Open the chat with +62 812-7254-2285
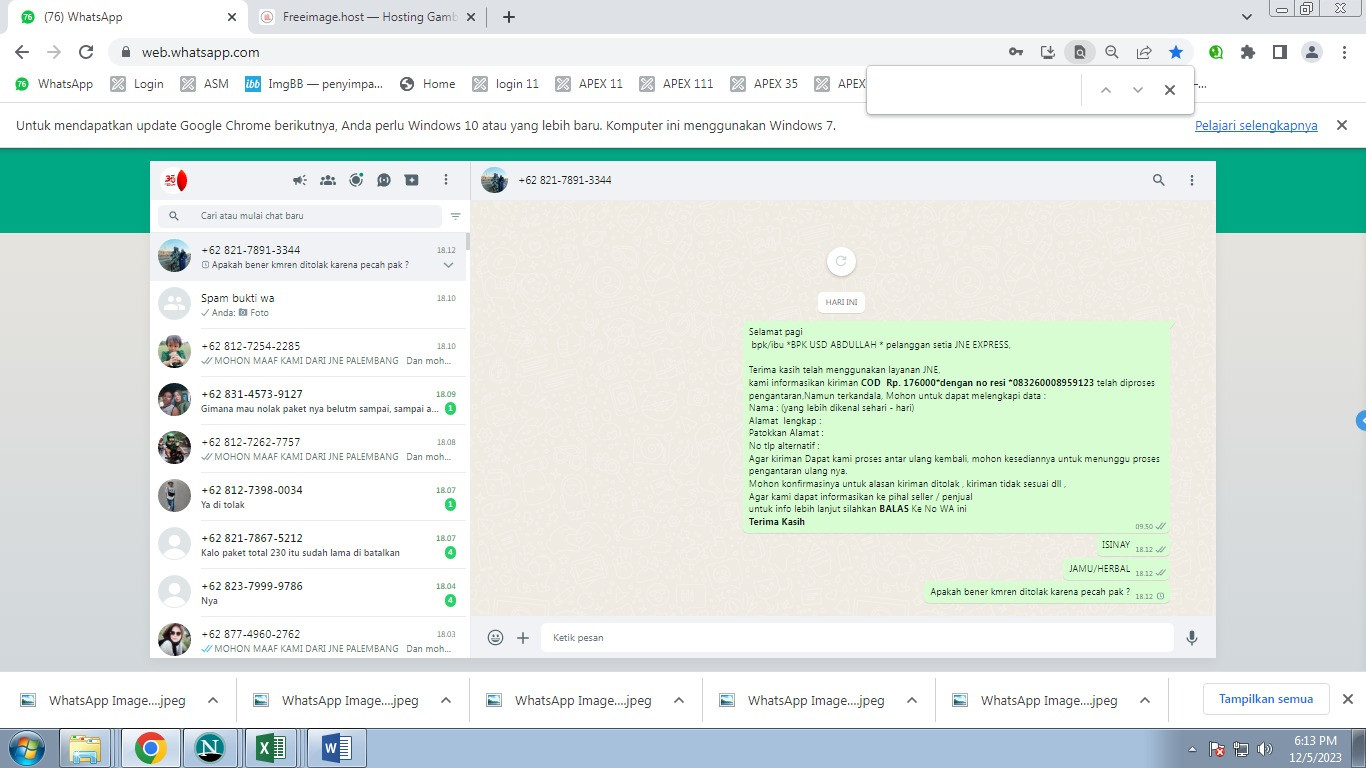Image resolution: width=1366 pixels, height=768 pixels. click(x=308, y=353)
